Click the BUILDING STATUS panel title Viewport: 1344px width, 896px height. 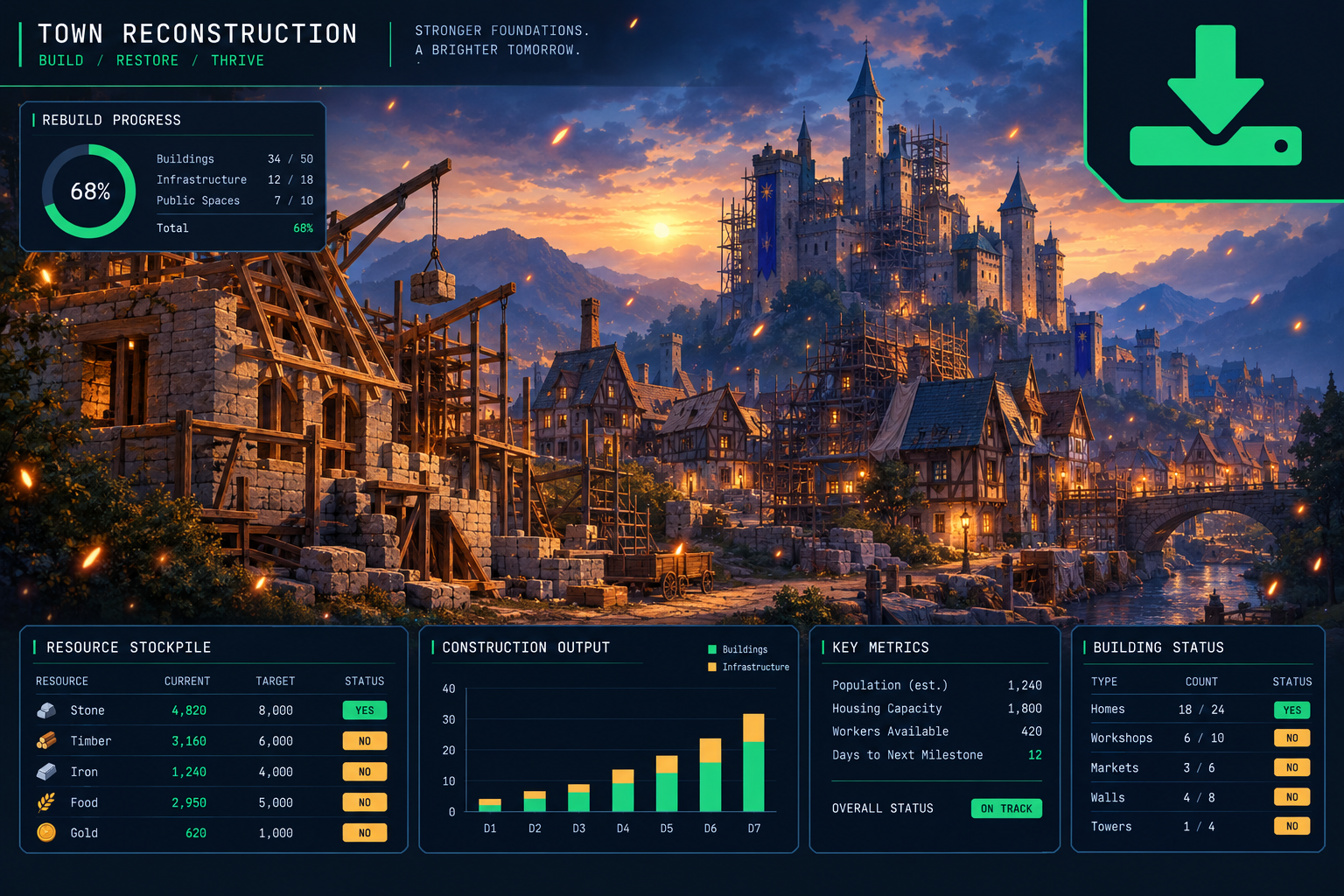(1158, 647)
